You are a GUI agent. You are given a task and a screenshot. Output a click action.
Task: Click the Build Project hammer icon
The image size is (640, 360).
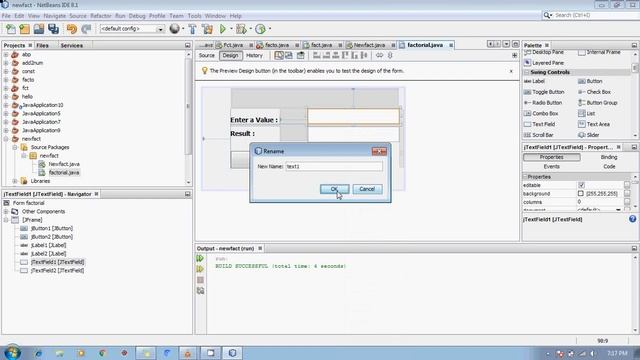pyautogui.click(x=192, y=29)
